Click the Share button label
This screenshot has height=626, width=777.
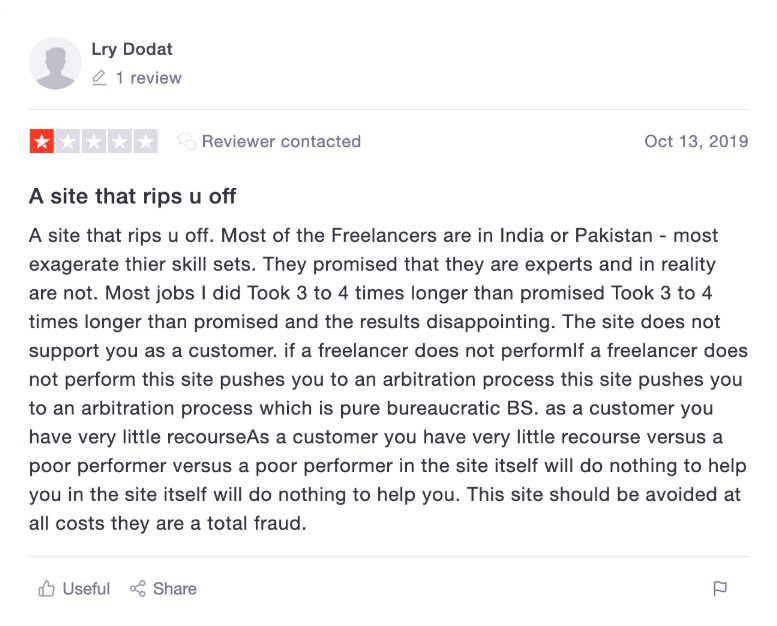click(x=174, y=588)
